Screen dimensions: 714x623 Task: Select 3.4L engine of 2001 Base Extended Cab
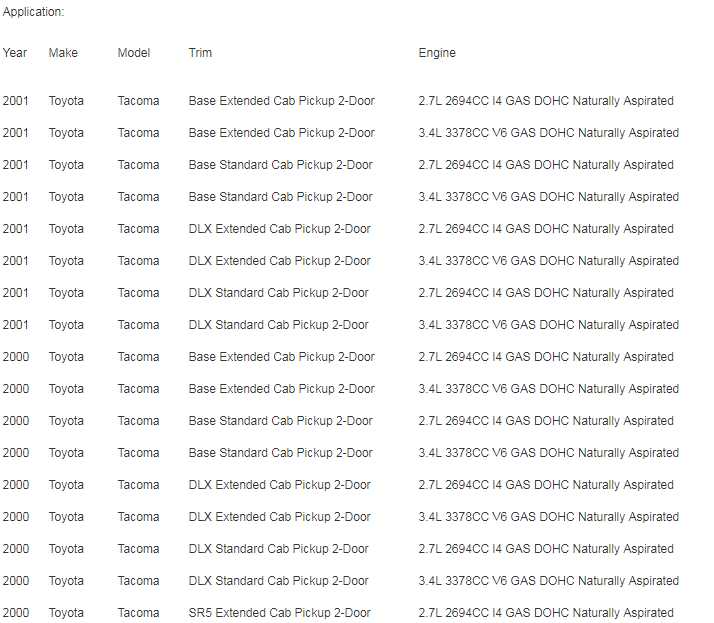coord(548,133)
